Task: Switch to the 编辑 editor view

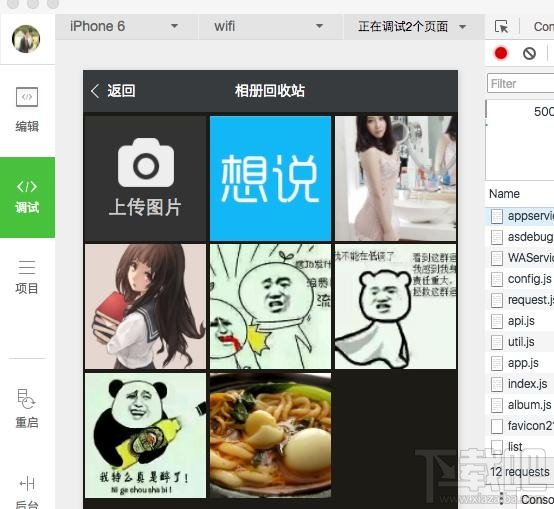Action: [27, 110]
